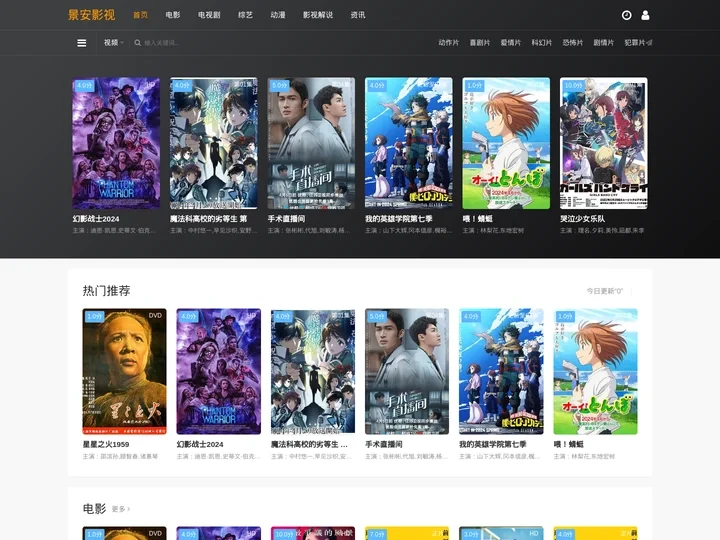Open the 电视剧 navigation tab

(x=209, y=15)
